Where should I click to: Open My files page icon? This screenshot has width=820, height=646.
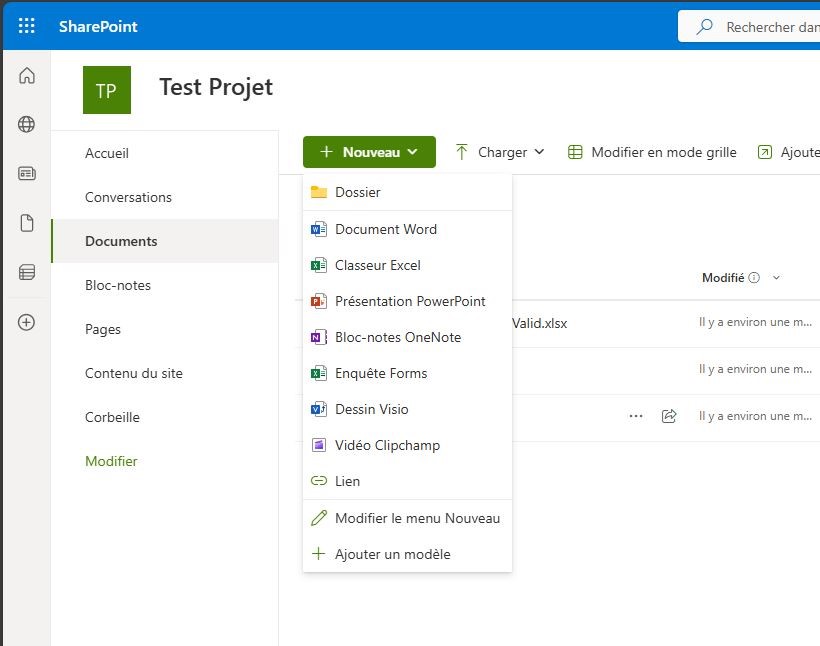point(27,223)
